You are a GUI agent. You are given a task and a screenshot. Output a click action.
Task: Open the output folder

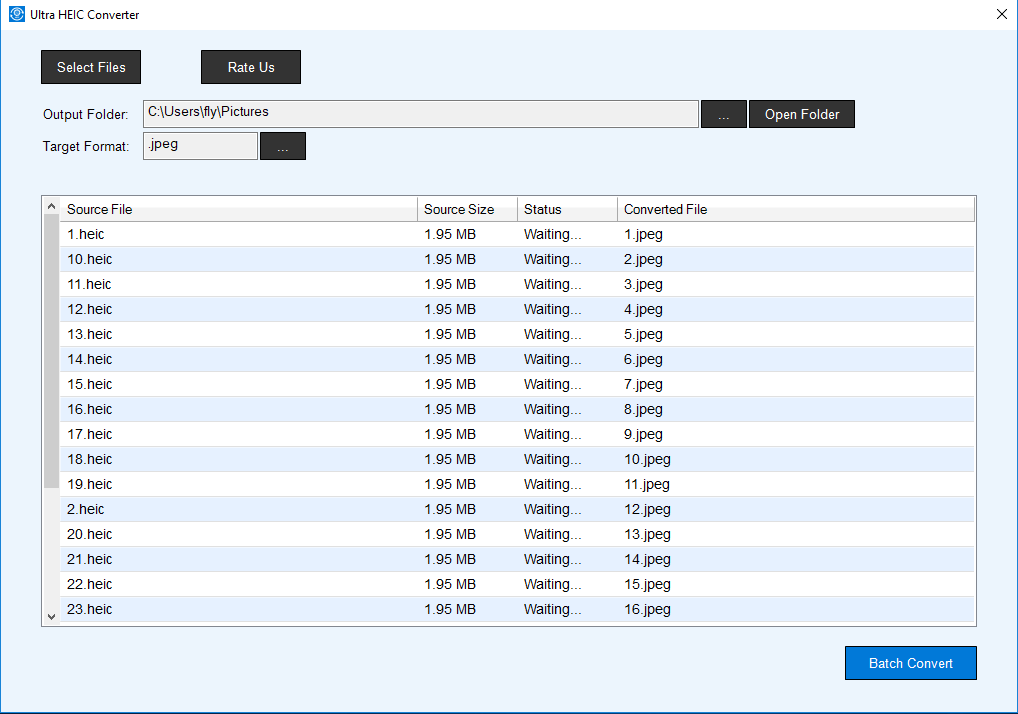(x=802, y=114)
